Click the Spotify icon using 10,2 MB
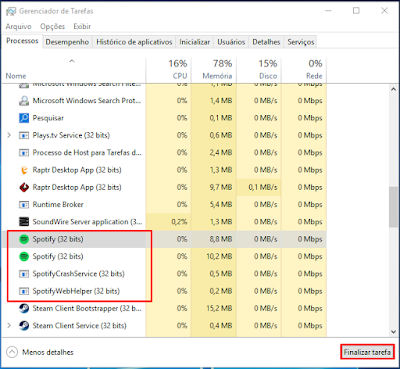The width and height of the screenshot is (400, 369). click(x=24, y=256)
